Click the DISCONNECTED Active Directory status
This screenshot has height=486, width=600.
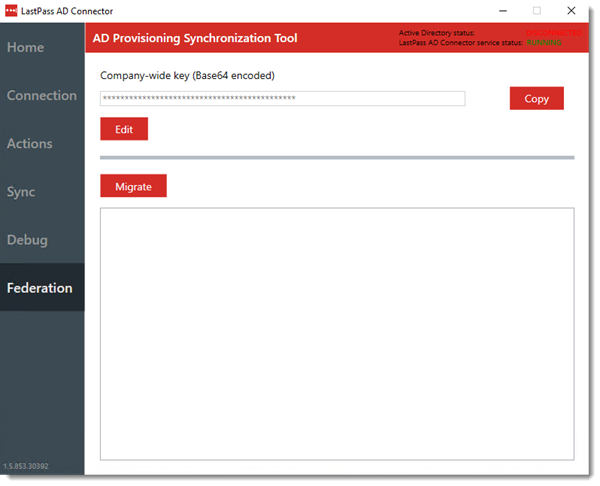554,33
